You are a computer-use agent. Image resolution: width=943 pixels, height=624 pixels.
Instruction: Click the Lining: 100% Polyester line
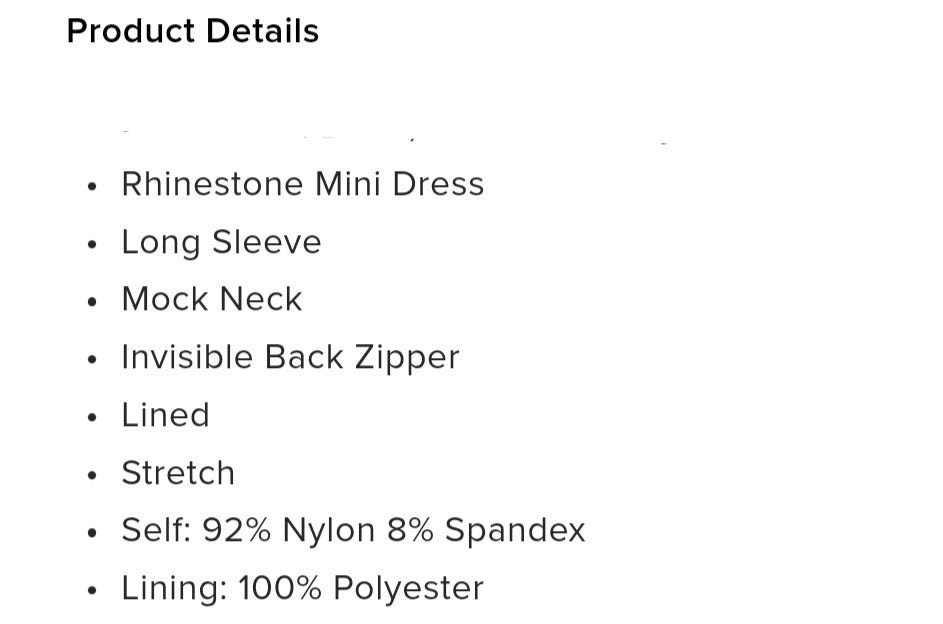[x=303, y=589]
